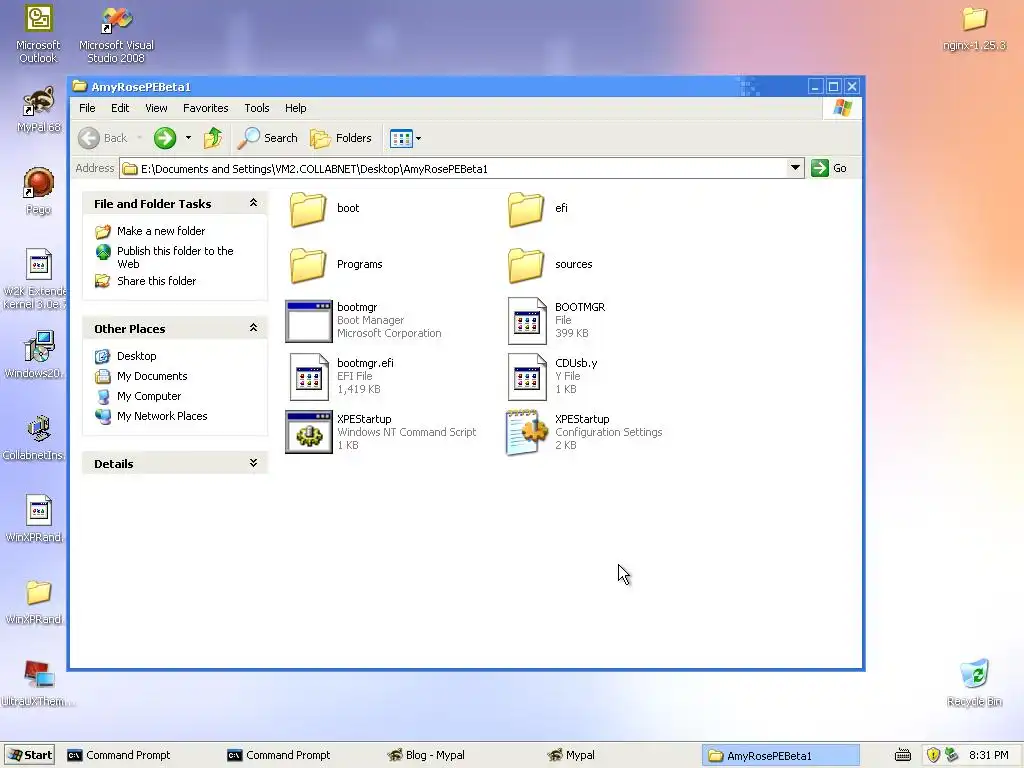Go to Desktop in Other Places
The height and width of the screenshot is (768, 1024).
coord(136,356)
